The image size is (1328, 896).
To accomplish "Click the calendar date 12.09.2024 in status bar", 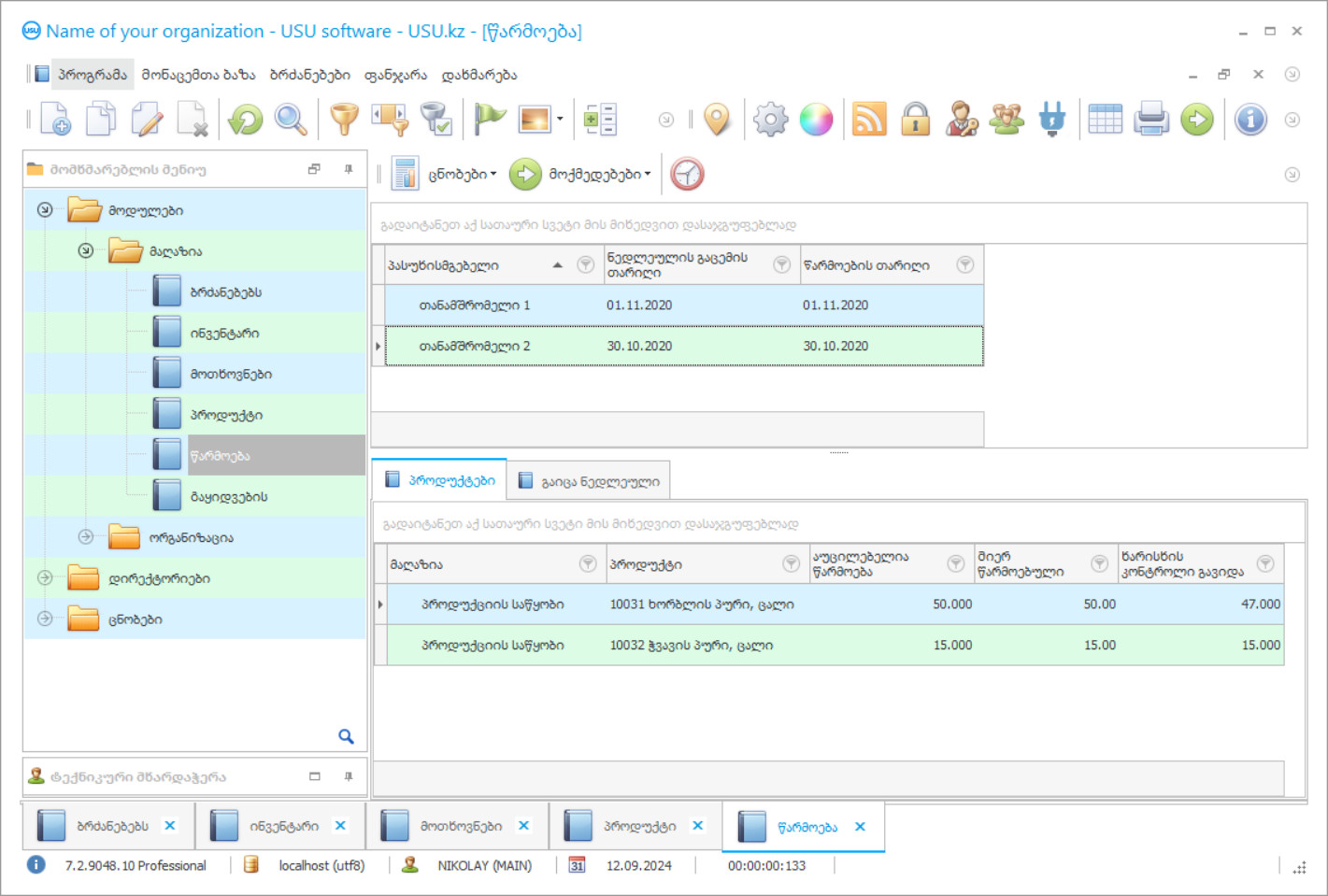I will point(638,866).
